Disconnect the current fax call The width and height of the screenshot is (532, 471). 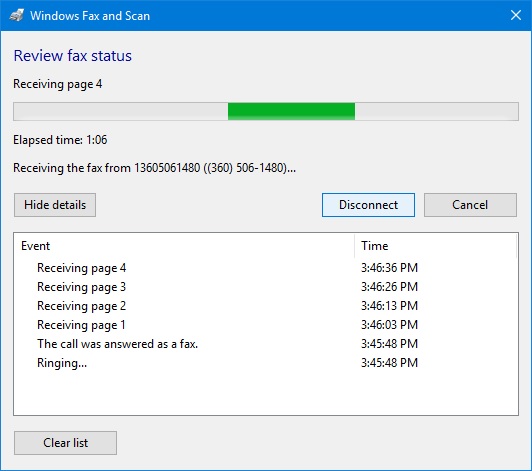368,205
